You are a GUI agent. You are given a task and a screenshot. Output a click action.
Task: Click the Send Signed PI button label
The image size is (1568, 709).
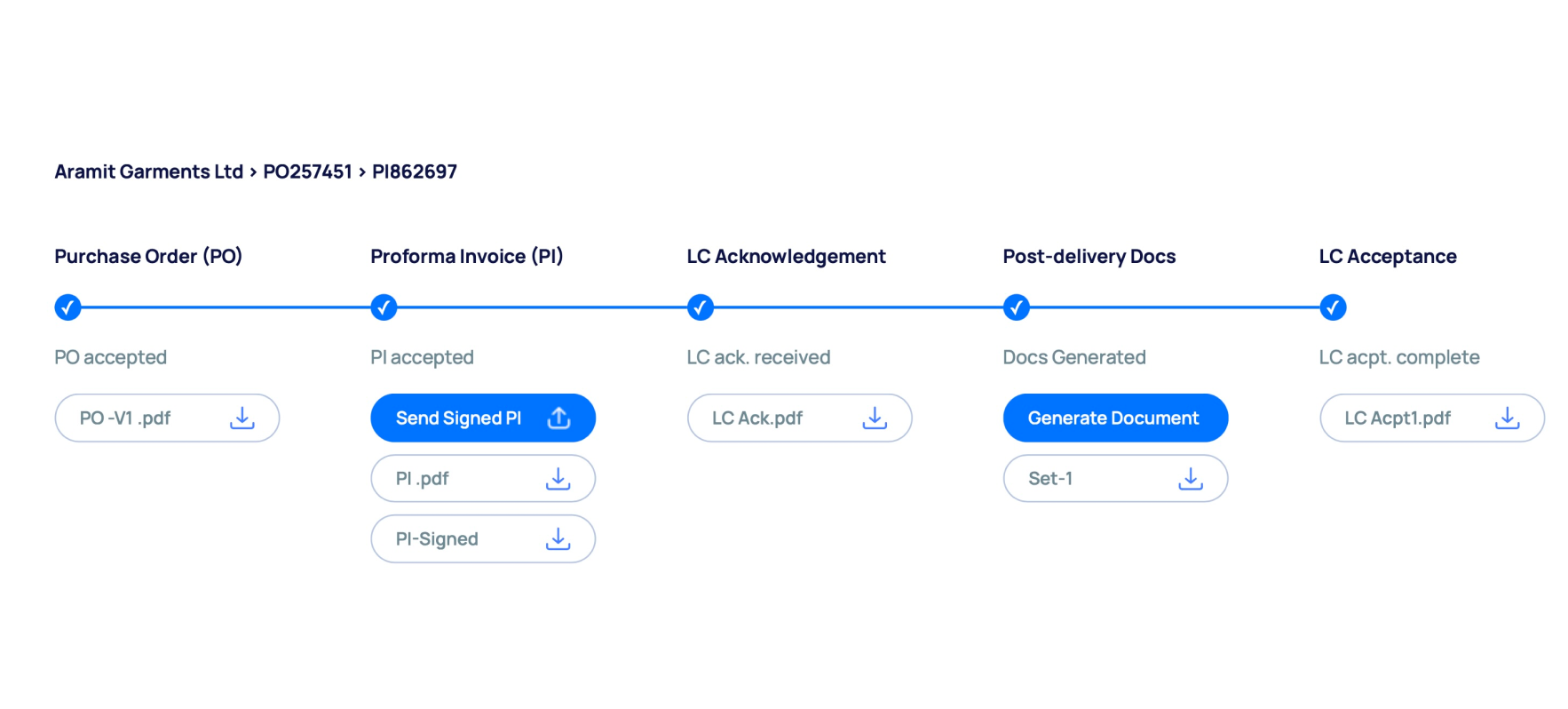point(458,418)
